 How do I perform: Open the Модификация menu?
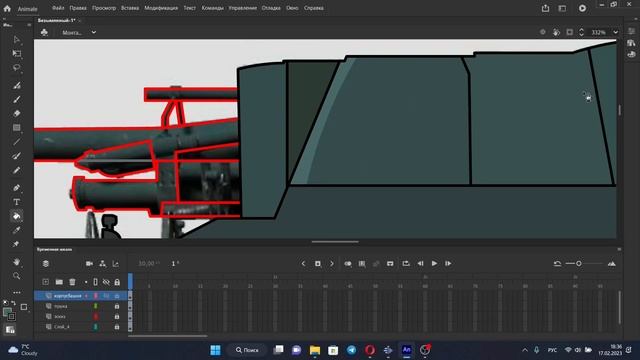161,8
